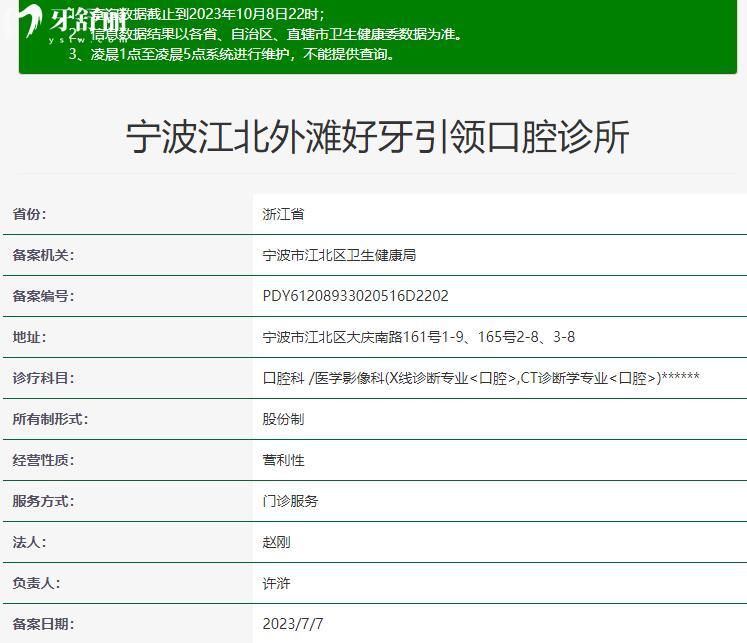
Task: Select the filing date 2023/7/7
Action: pyautogui.click(x=293, y=624)
